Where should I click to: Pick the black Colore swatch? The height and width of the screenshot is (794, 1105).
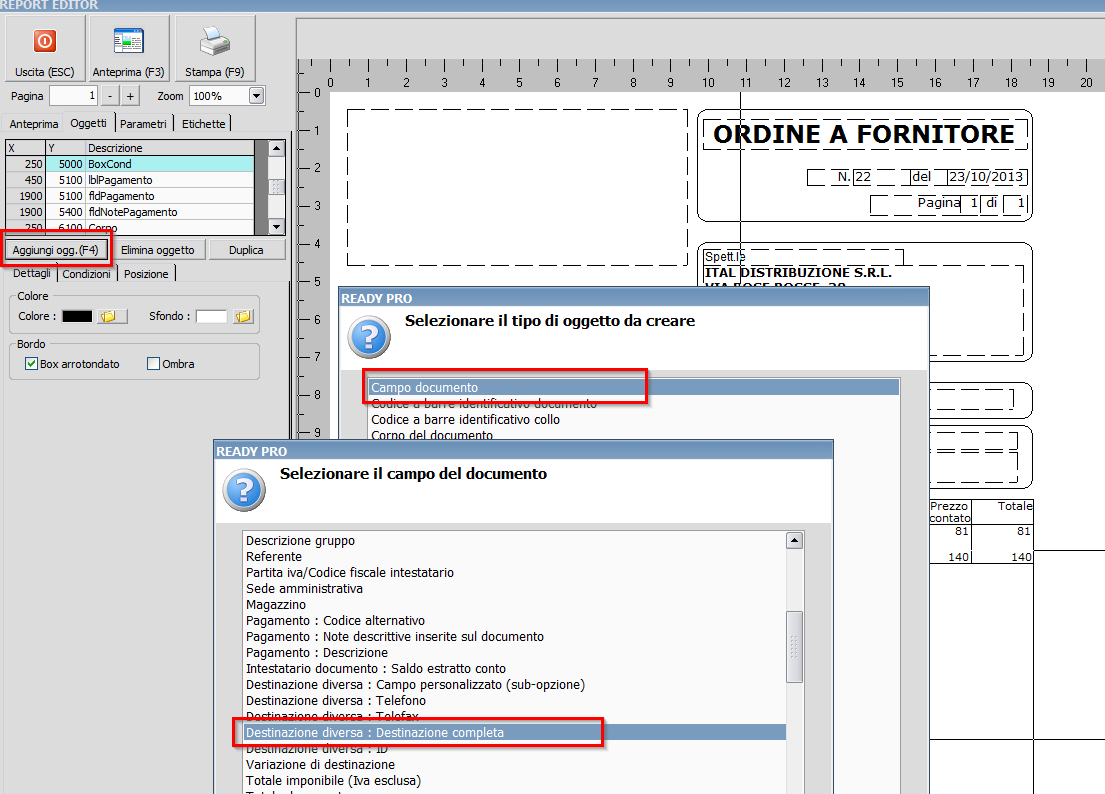(77, 316)
